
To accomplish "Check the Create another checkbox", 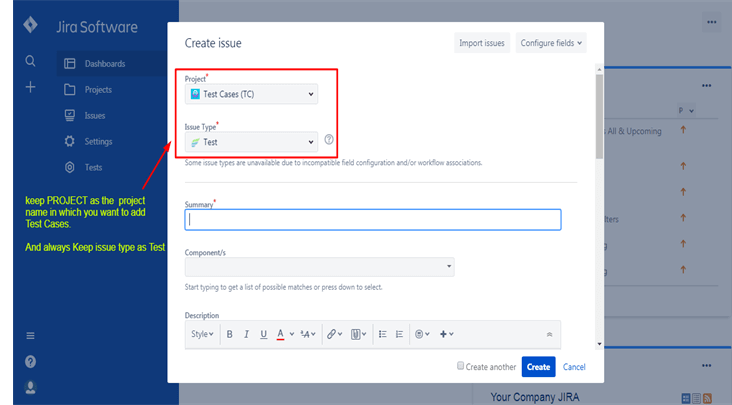I will coord(461,366).
